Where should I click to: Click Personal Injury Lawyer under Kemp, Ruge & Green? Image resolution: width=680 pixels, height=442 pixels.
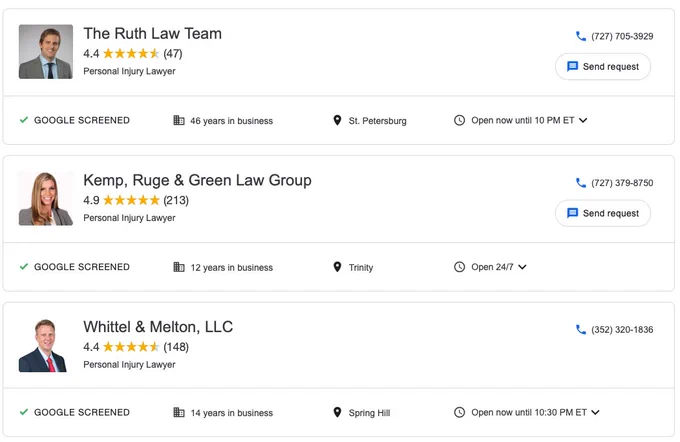pyautogui.click(x=129, y=217)
